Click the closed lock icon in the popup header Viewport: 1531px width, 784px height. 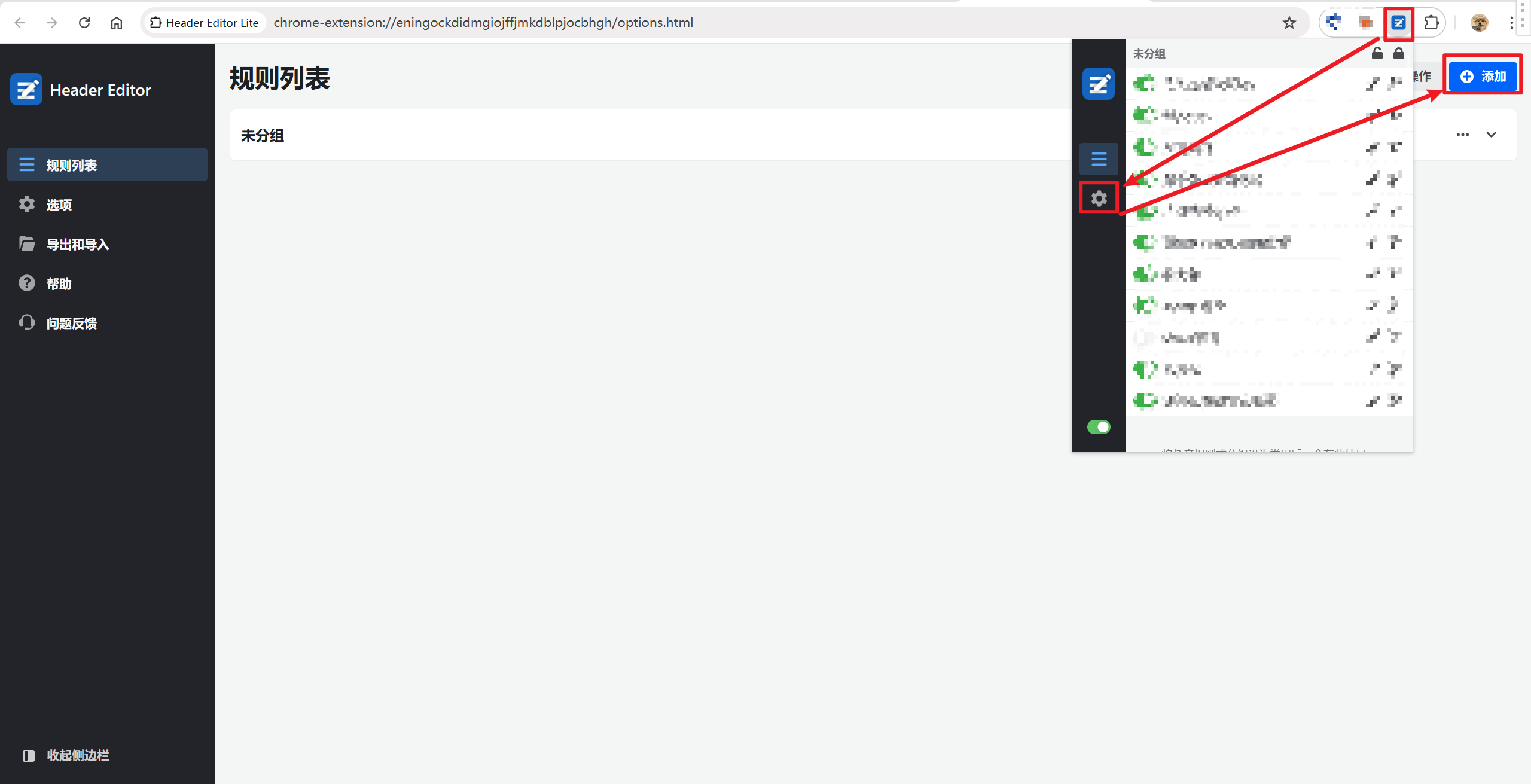[1398, 53]
